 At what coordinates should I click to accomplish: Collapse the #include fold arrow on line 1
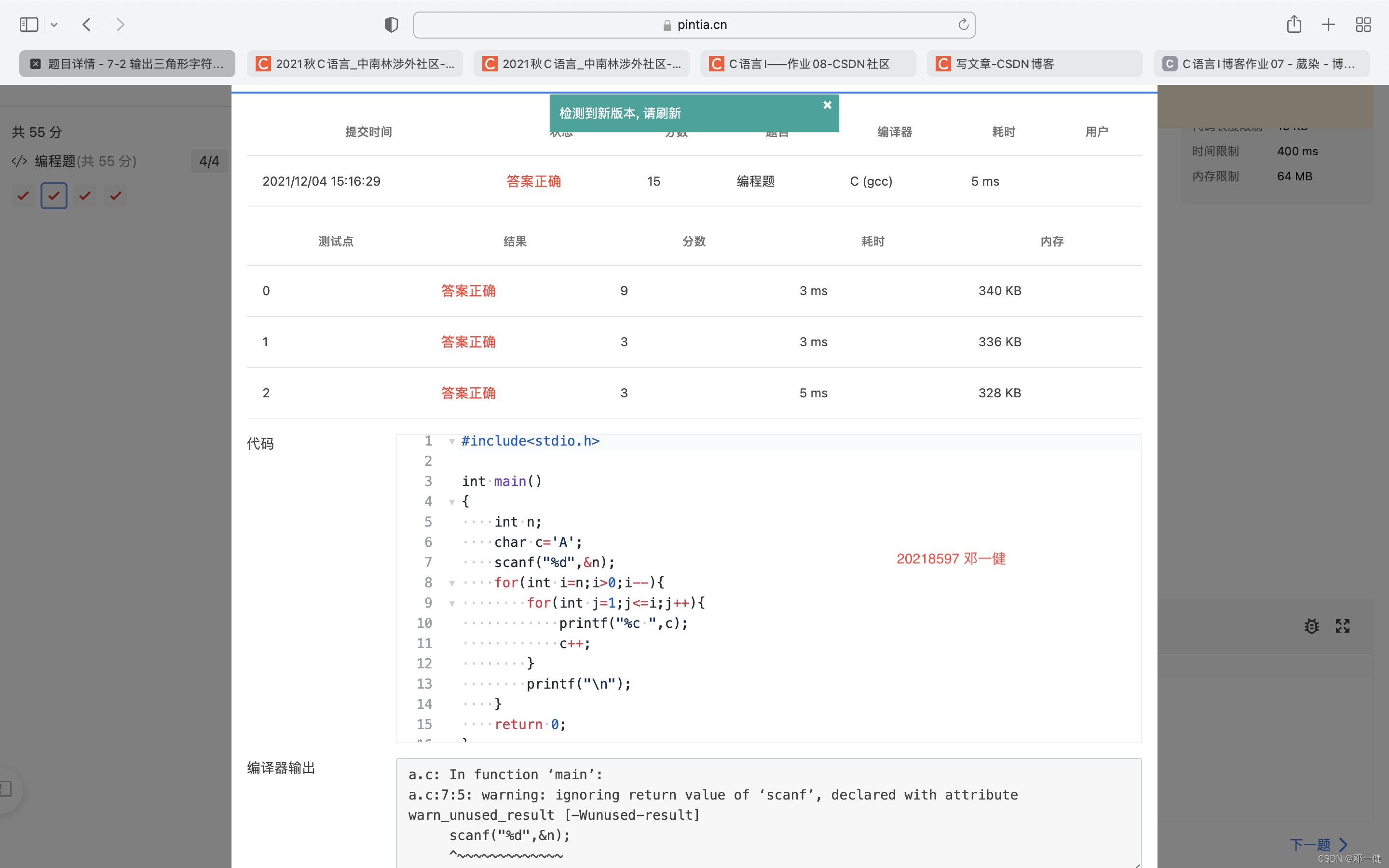[452, 441]
